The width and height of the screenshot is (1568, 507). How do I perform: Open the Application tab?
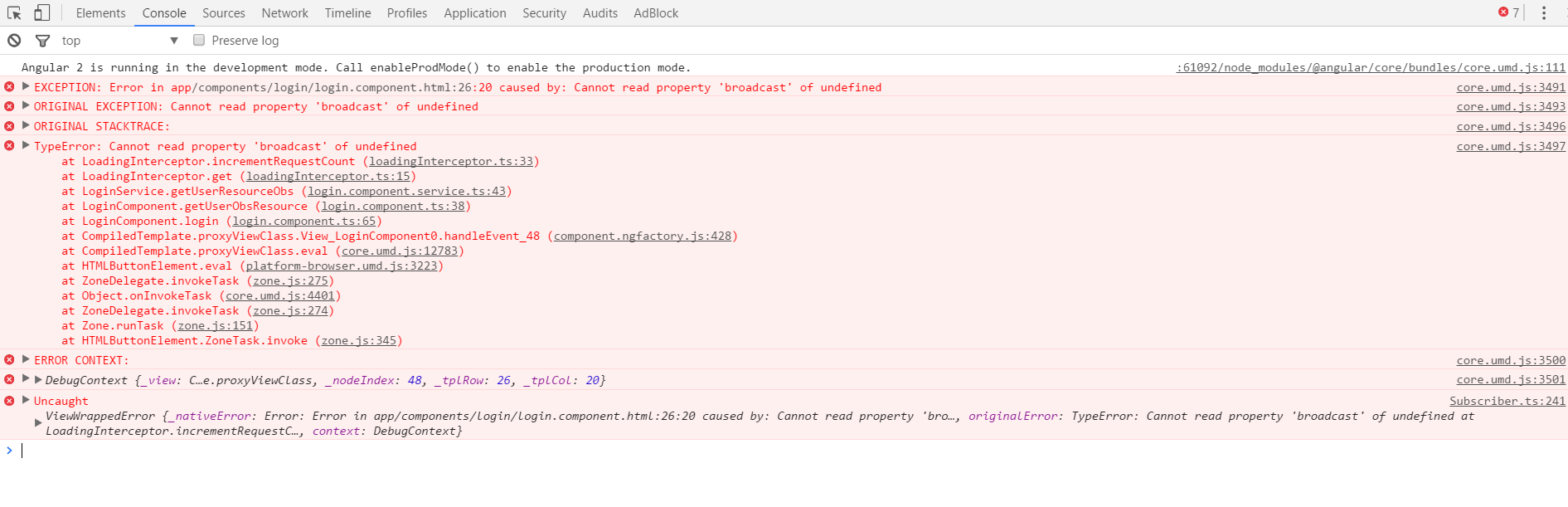click(474, 13)
